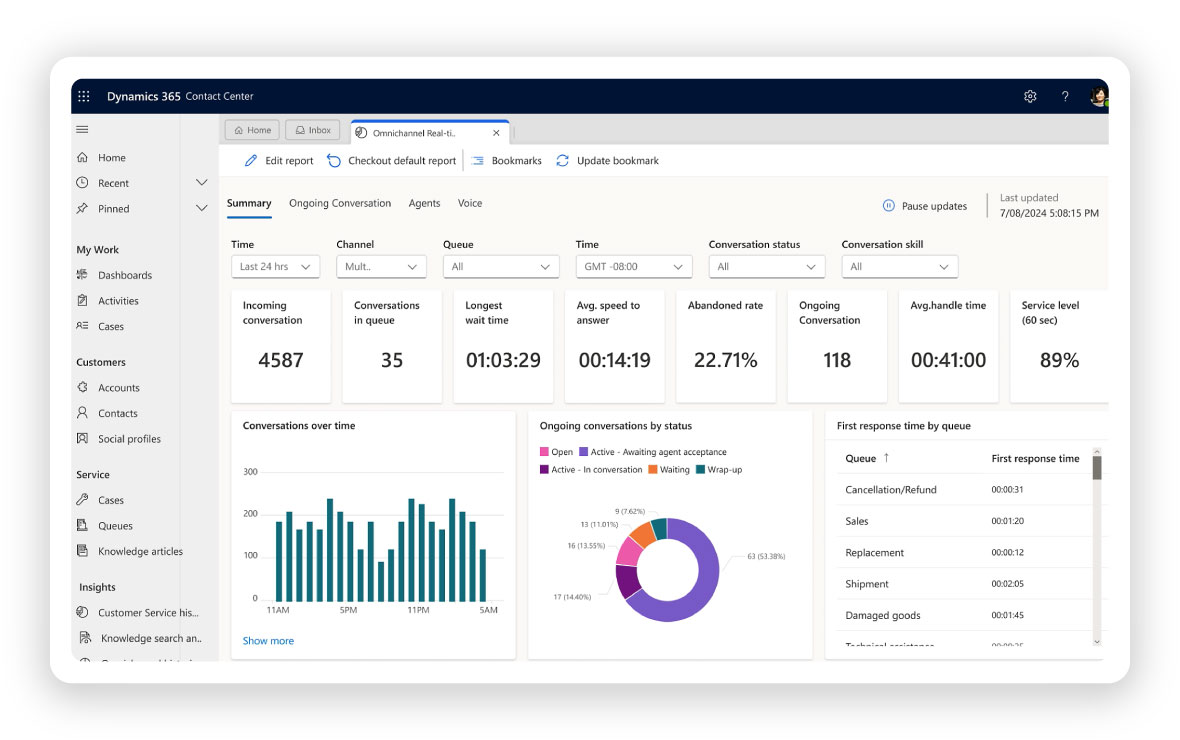Image resolution: width=1180 pixels, height=740 pixels.
Task: Open Home in the left navigation
Action: 111,157
